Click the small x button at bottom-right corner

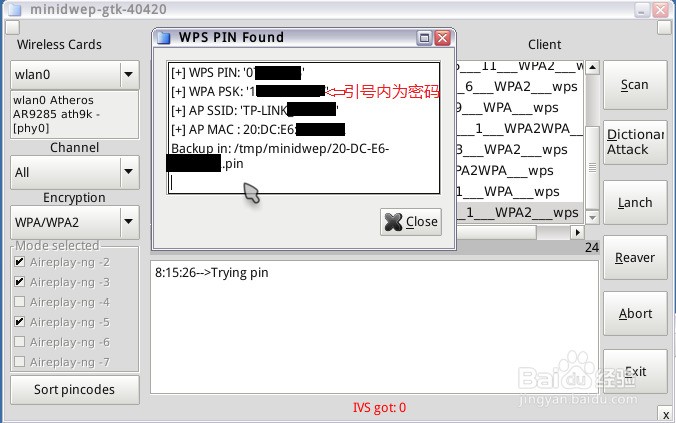tap(666, 415)
